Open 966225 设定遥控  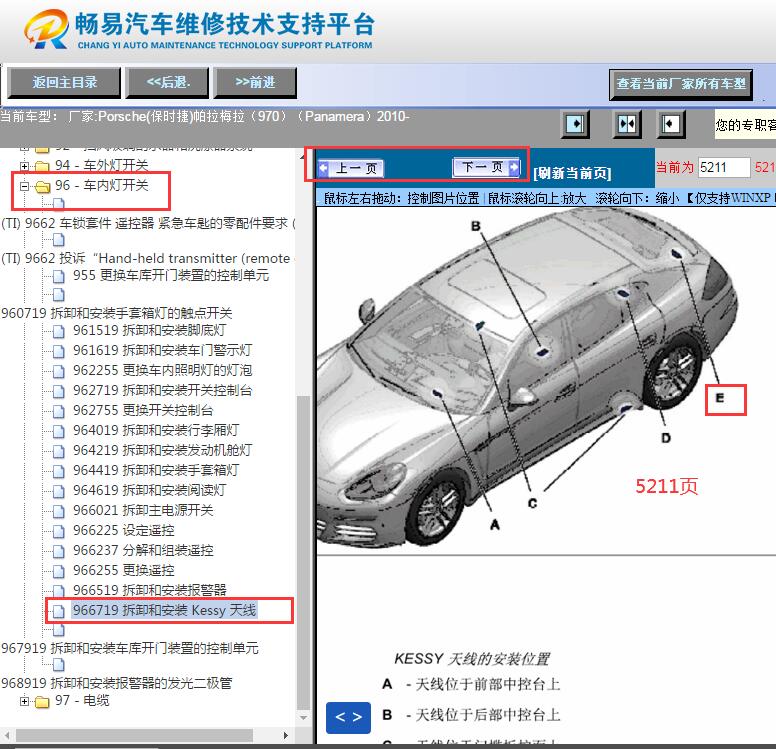tap(124, 530)
